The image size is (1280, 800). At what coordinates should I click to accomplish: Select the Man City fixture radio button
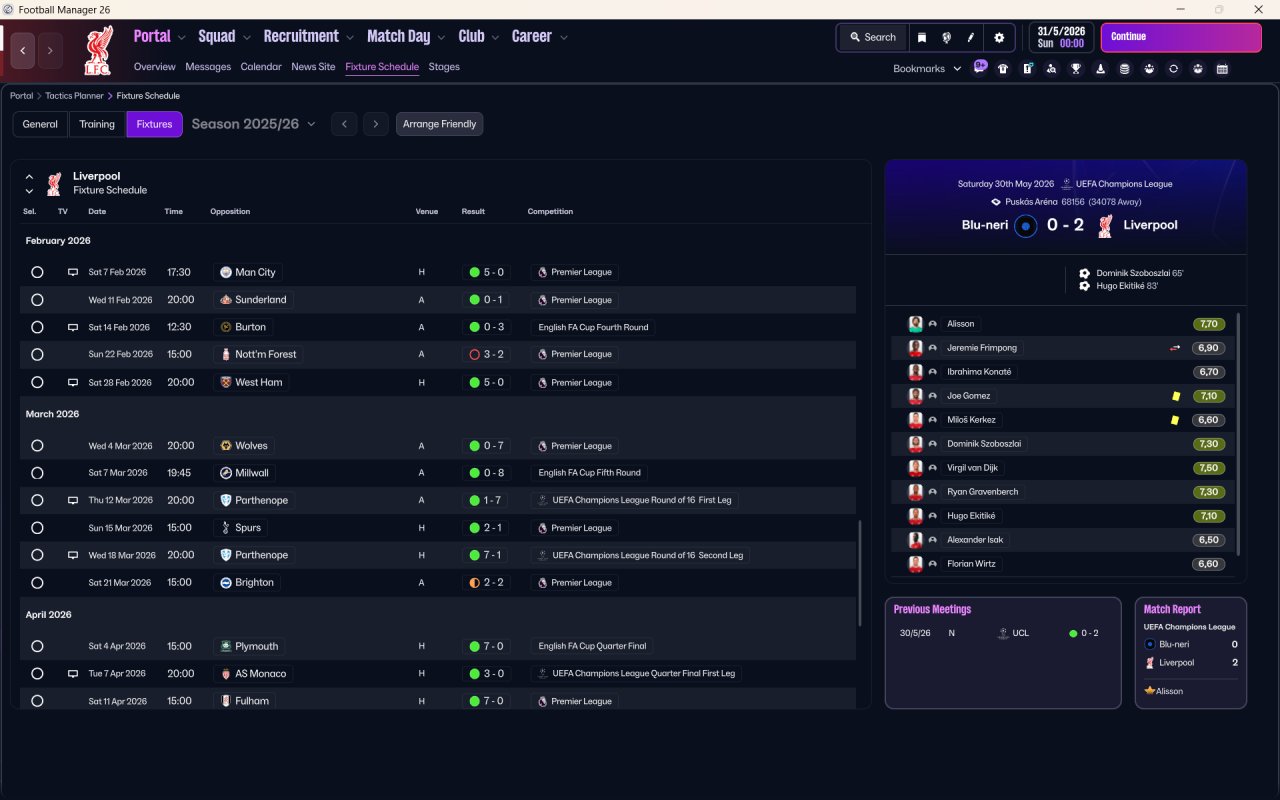coord(37,272)
